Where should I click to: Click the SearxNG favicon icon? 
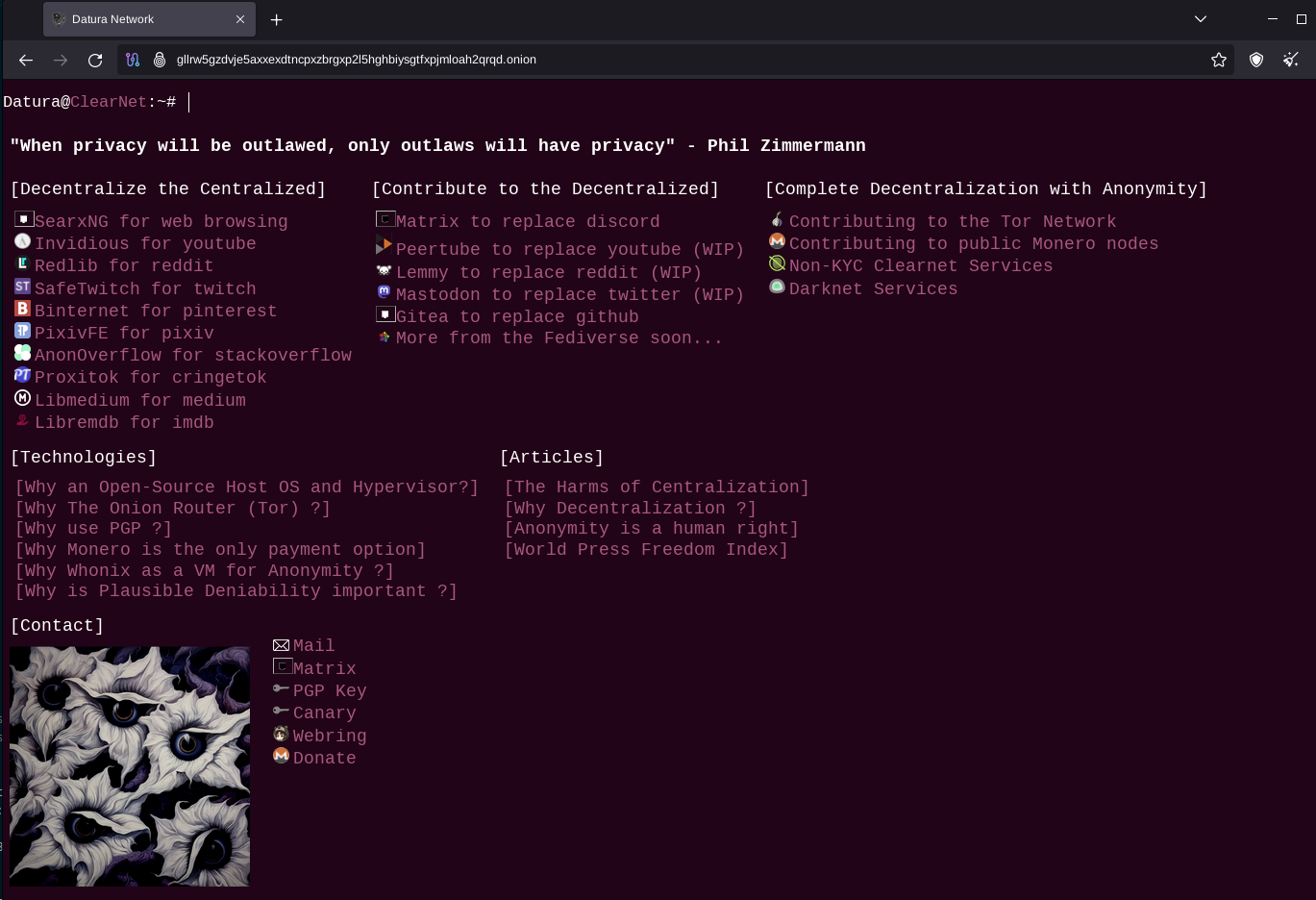point(24,219)
